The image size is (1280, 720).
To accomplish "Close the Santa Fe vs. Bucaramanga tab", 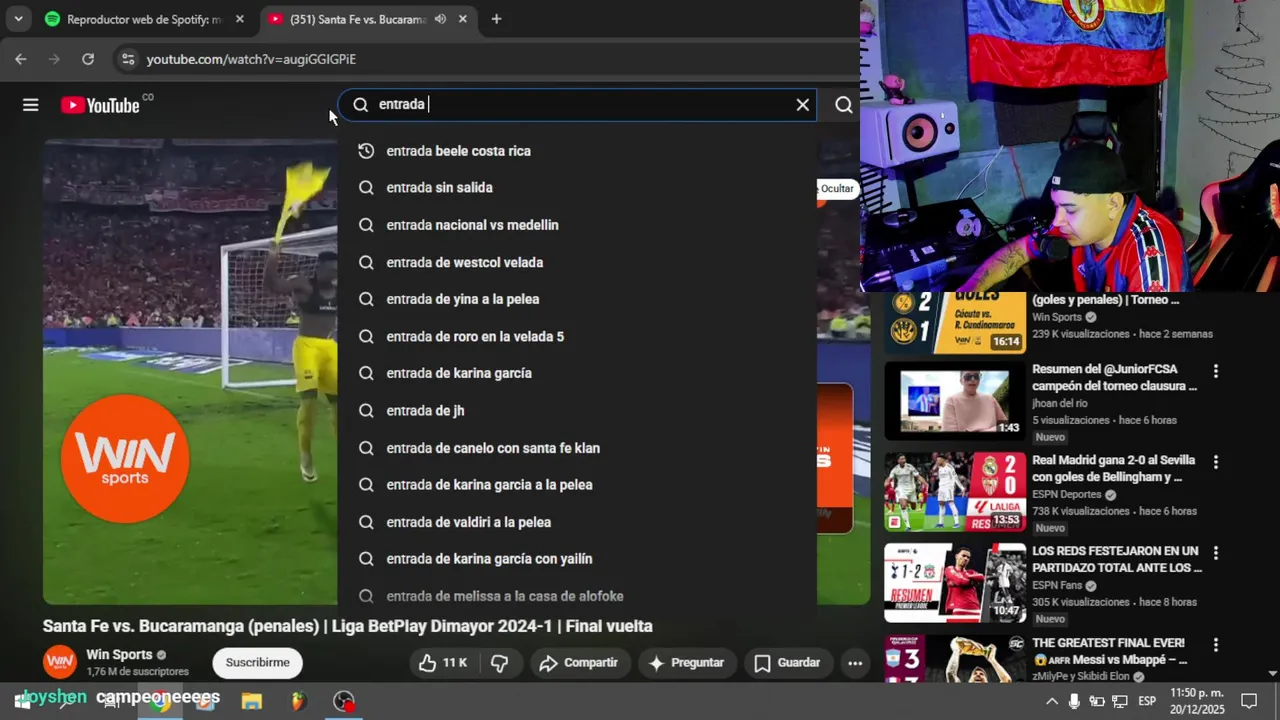I will (462, 19).
